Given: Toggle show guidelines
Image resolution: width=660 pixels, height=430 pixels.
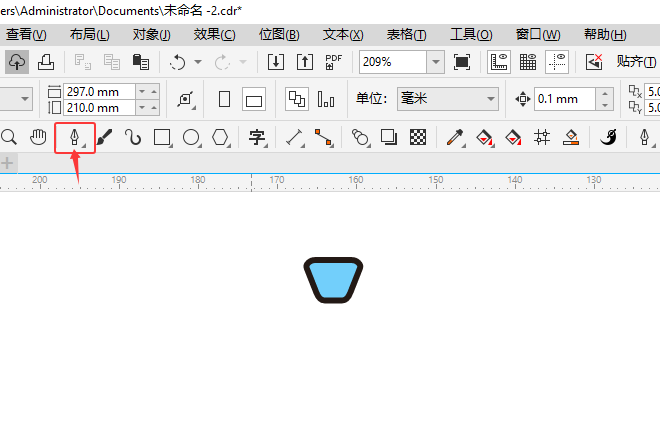Looking at the screenshot, I should (x=557, y=62).
